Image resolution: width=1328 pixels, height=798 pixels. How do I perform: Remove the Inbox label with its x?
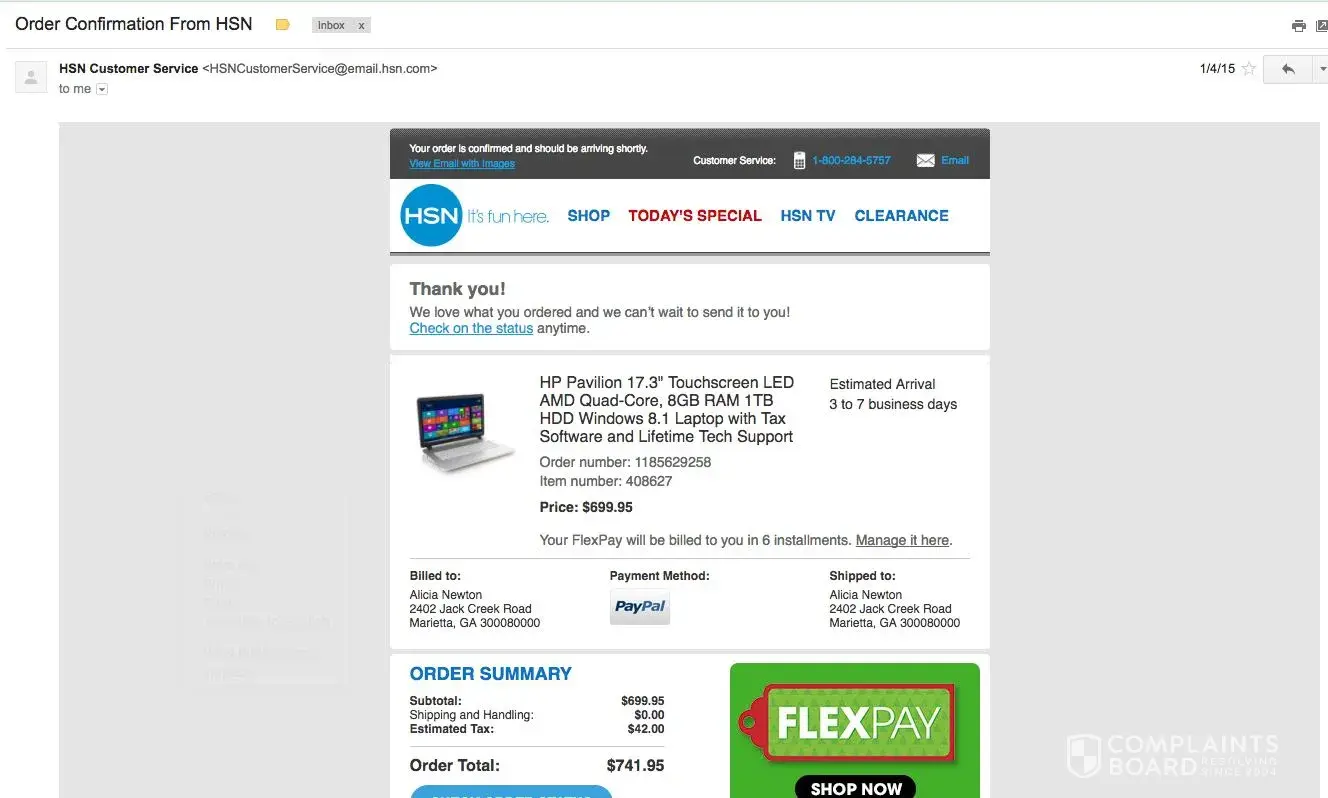coord(361,26)
